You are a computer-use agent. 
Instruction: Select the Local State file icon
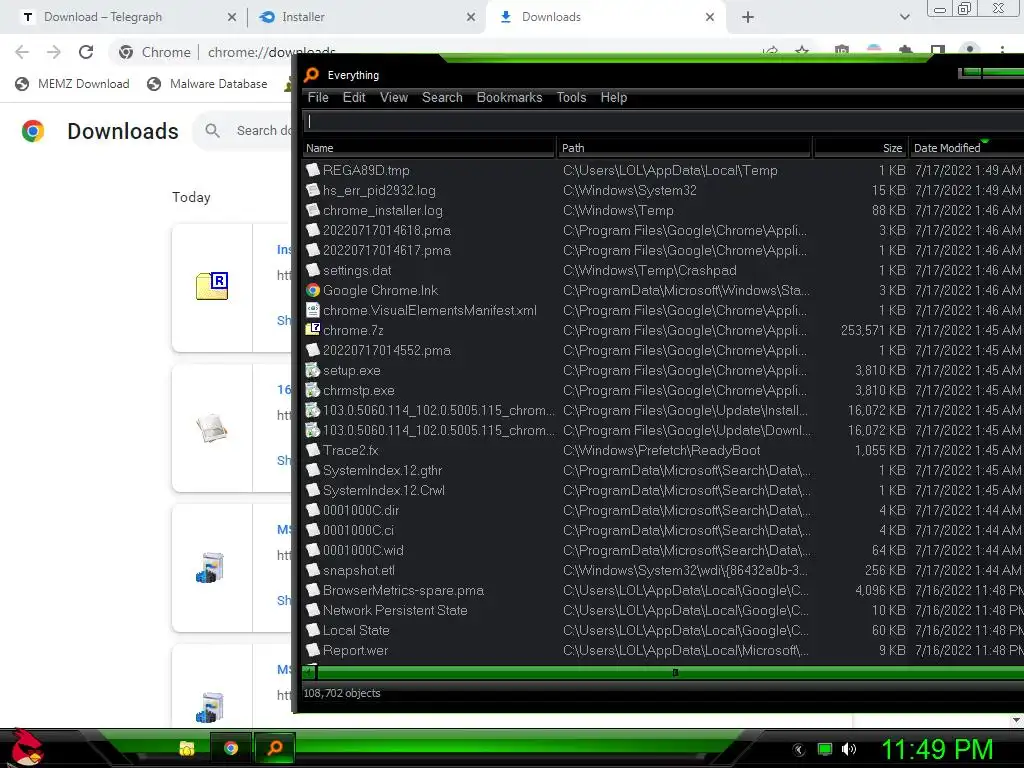(313, 630)
